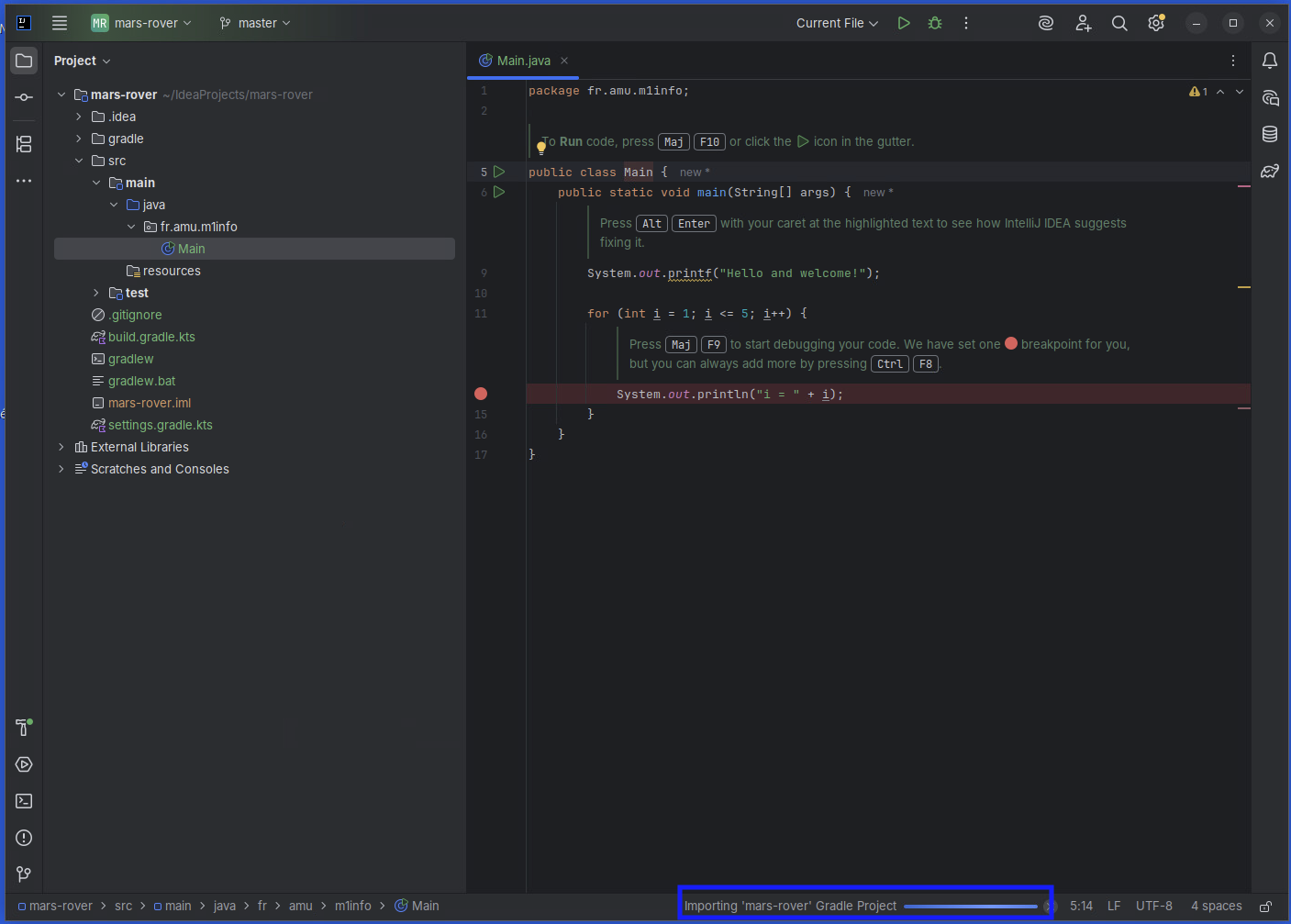The image size is (1291, 924).
Task: Open the Notifications bell panel
Action: pyautogui.click(x=1270, y=61)
